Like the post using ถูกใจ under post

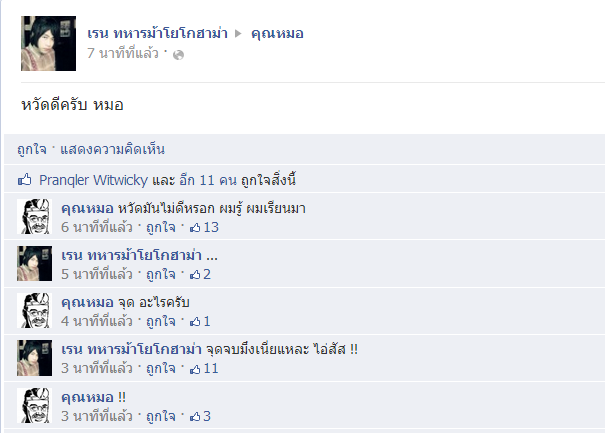pos(32,150)
